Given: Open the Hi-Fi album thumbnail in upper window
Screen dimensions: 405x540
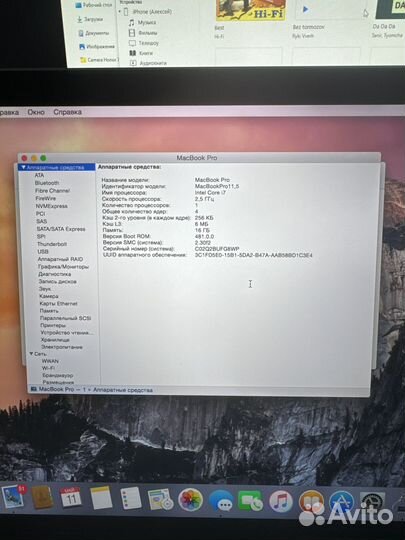Looking at the screenshot, I should pos(251,10).
